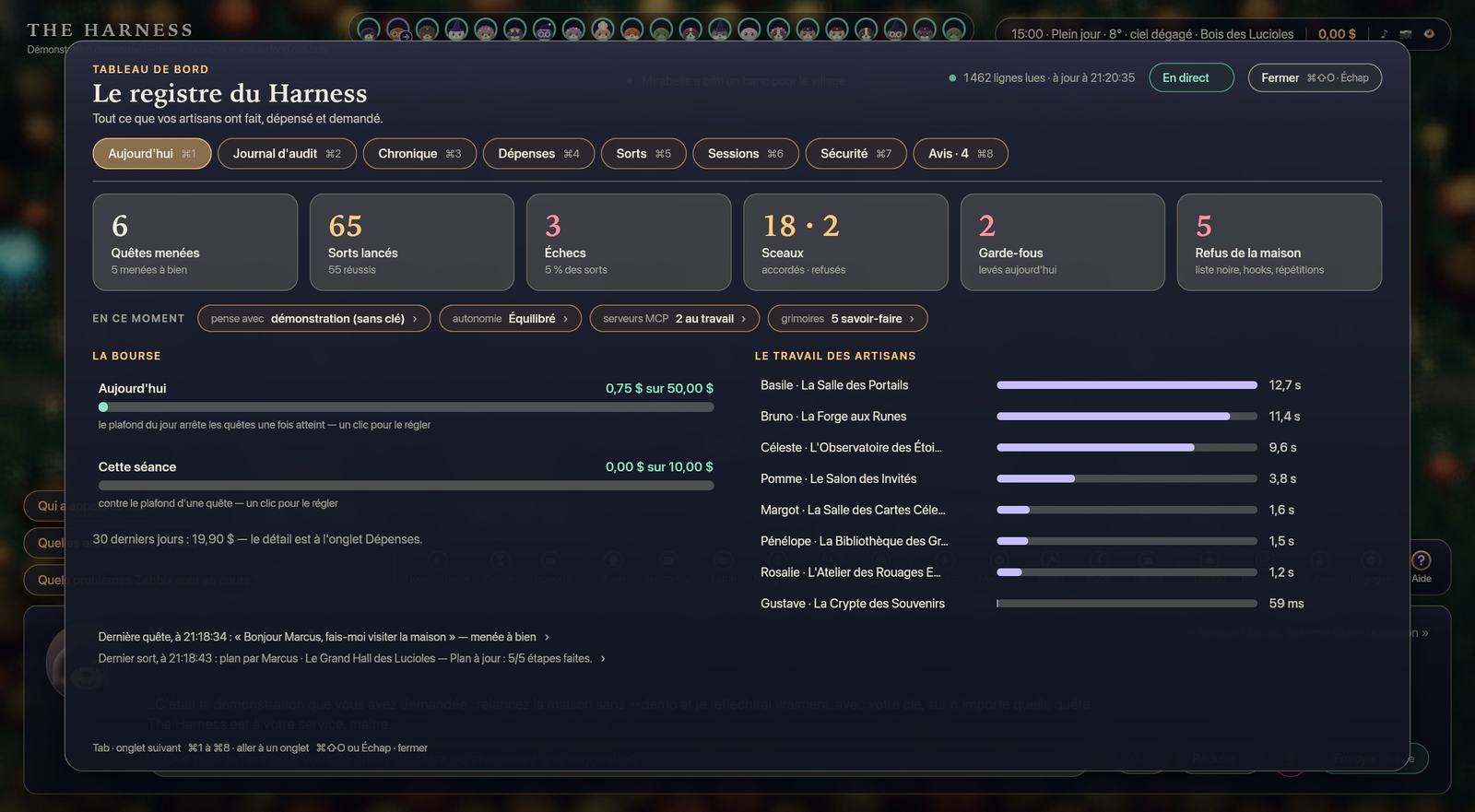
Task: Expand the Dernier sort entry by Marcus
Action: click(x=352, y=658)
